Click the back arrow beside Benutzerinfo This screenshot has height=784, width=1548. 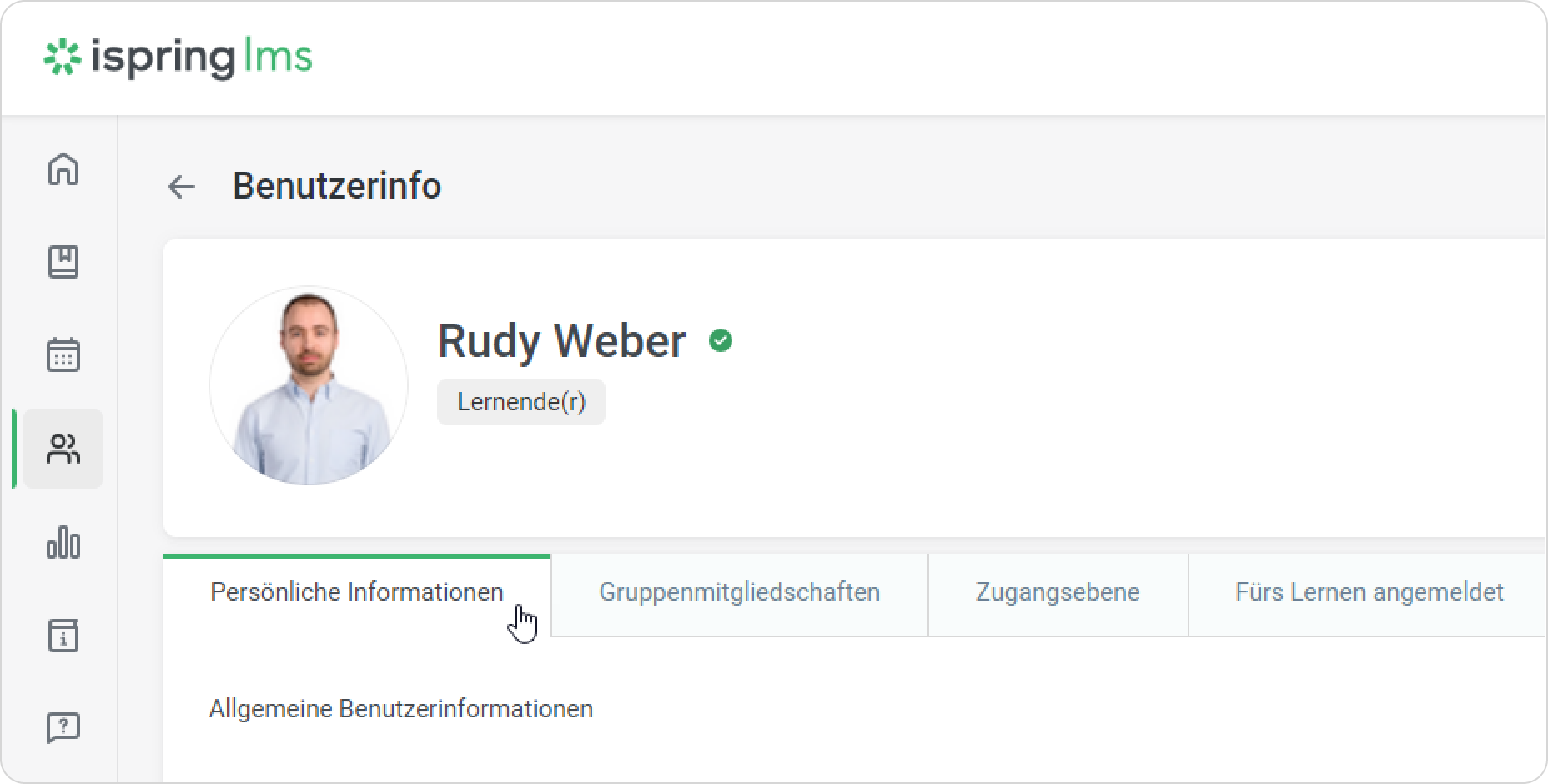click(181, 187)
